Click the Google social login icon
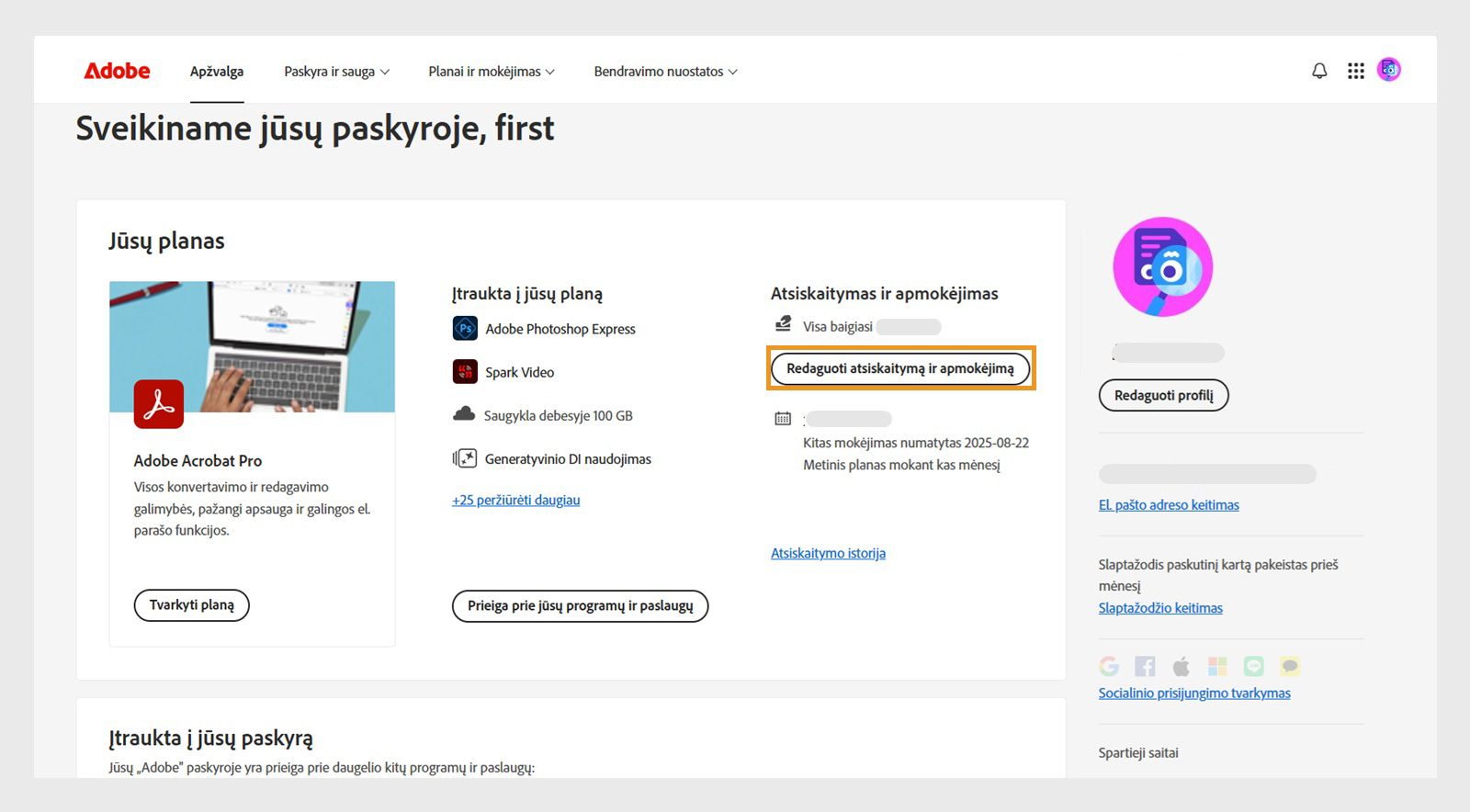The image size is (1470, 812). [1109, 666]
